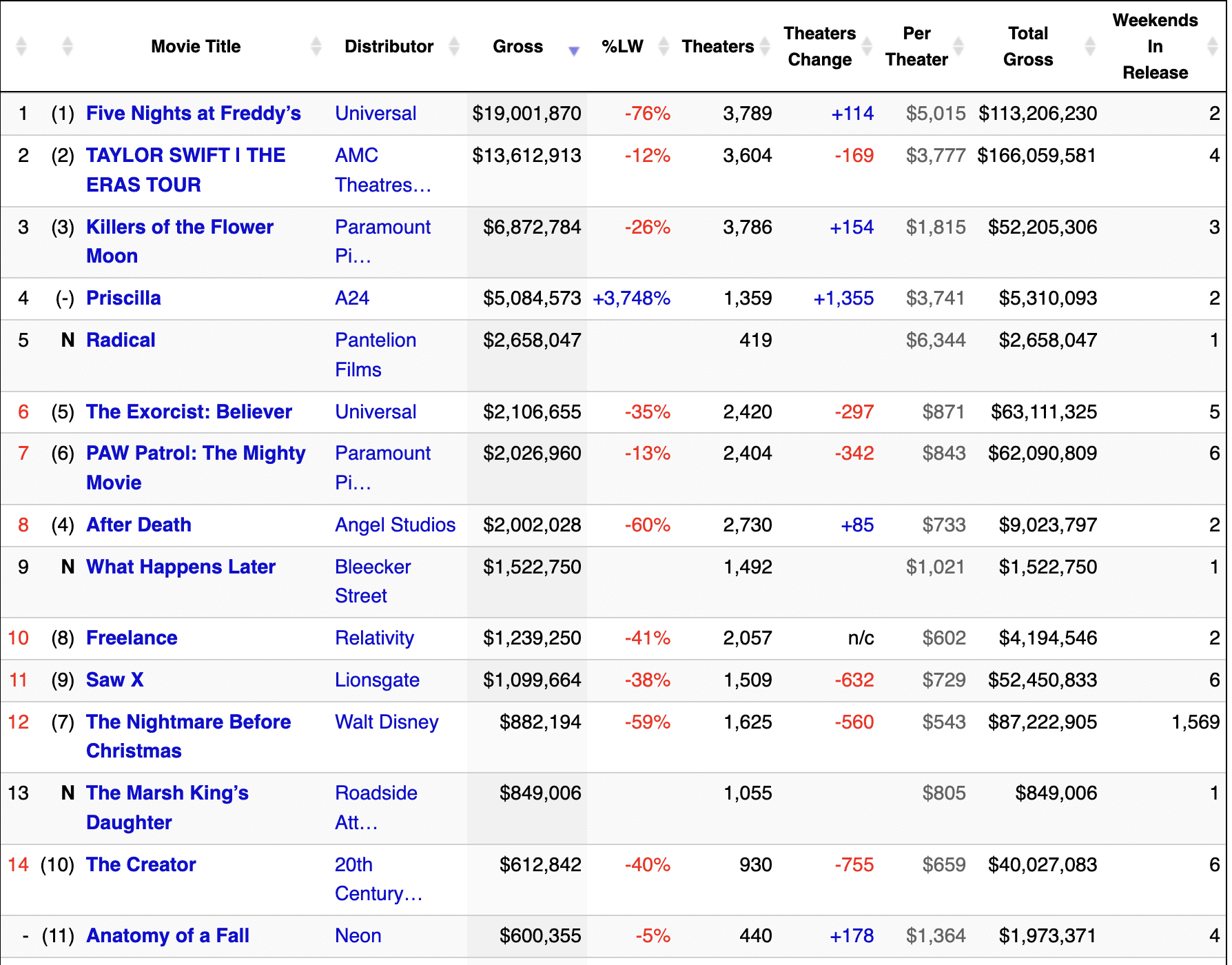Open the Radical movie link
Screen dimensions: 1232x965
[x=121, y=340]
